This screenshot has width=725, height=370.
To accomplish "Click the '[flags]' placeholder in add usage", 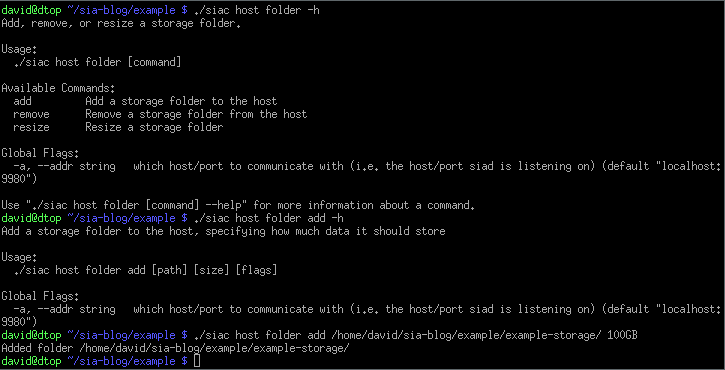I will (x=257, y=270).
